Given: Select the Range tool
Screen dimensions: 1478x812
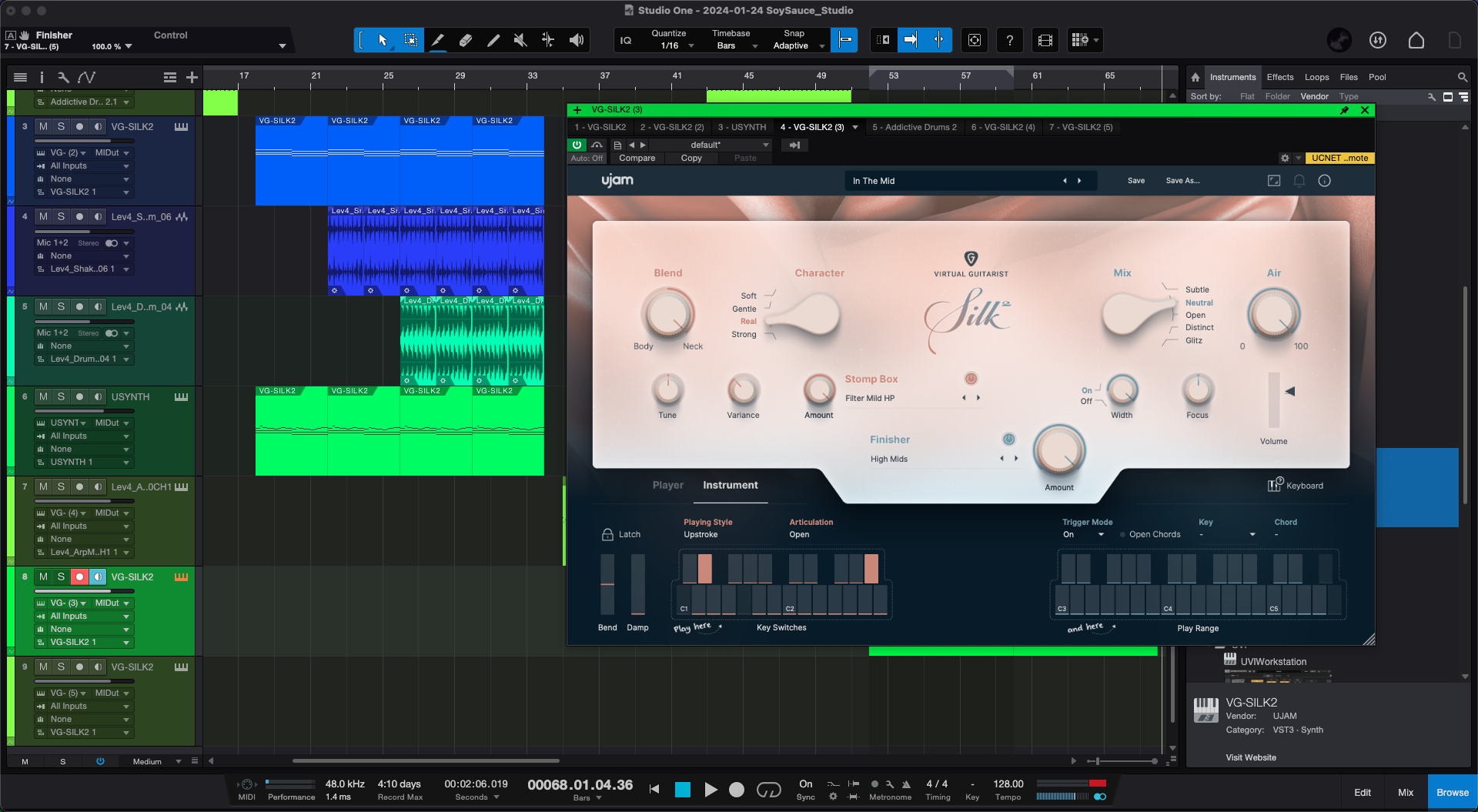Looking at the screenshot, I should pos(410,40).
